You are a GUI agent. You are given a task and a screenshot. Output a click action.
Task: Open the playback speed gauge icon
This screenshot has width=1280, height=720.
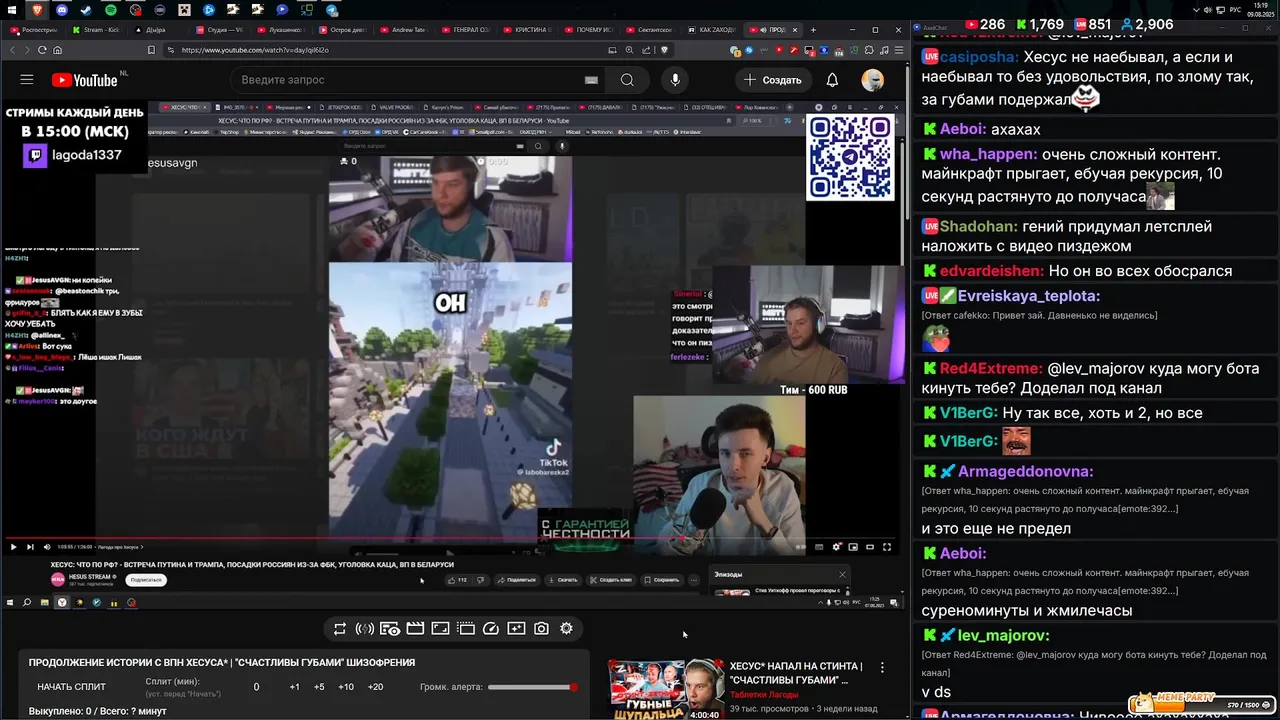click(491, 629)
